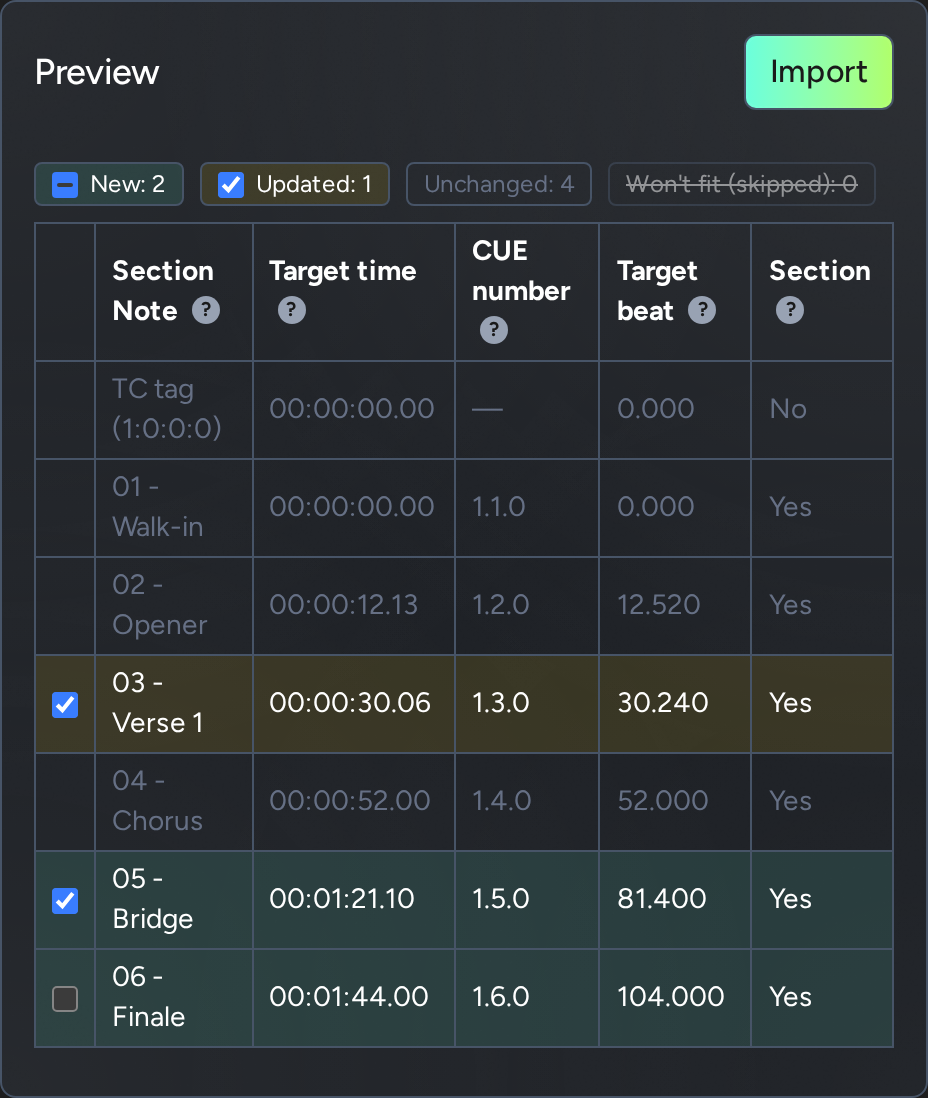Click the TC tag (1:0:0:0) cell

[x=174, y=410]
